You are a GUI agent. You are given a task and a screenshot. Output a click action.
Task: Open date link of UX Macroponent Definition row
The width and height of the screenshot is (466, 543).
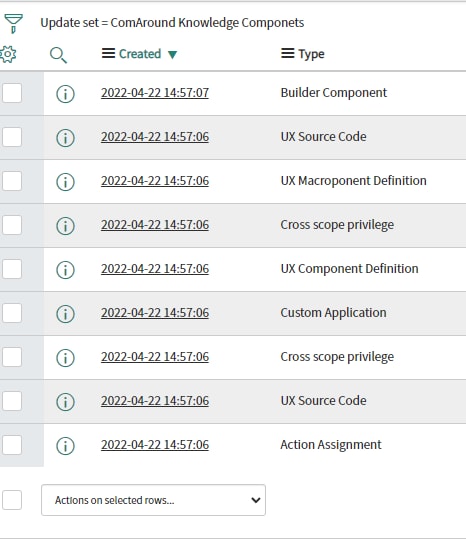click(x=155, y=181)
